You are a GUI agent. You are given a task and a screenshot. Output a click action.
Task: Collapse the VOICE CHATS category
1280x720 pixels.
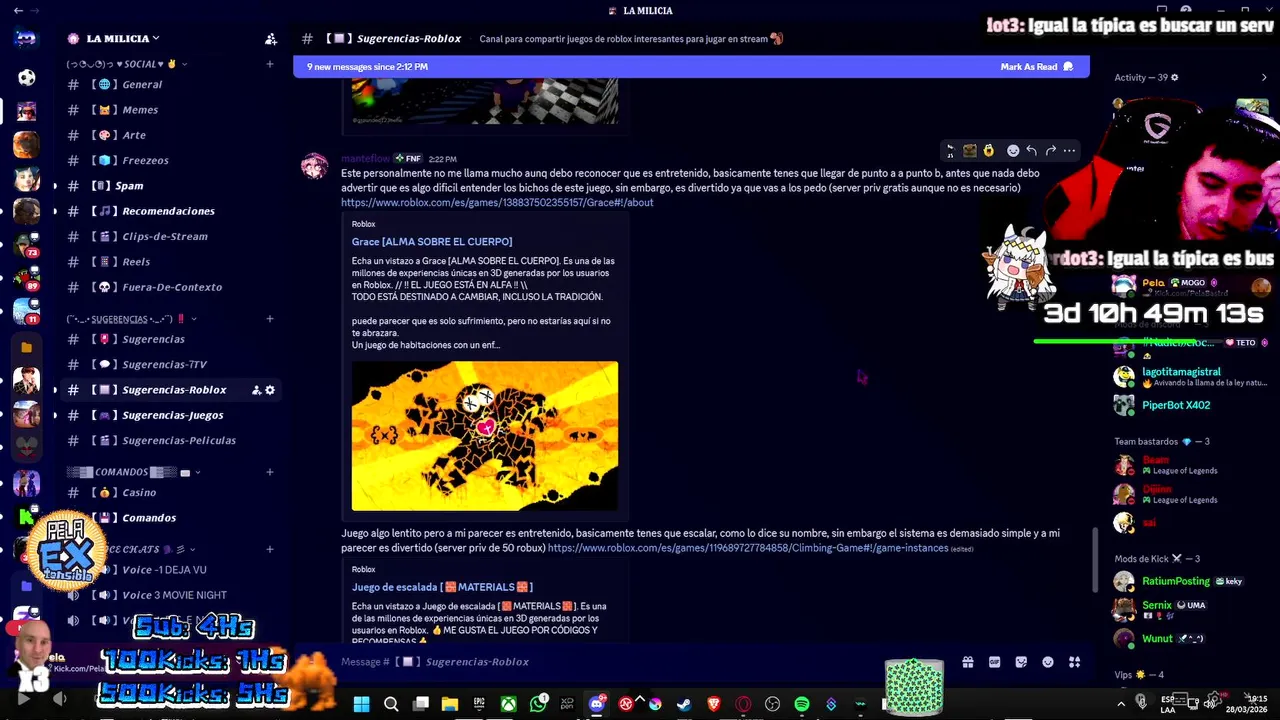pyautogui.click(x=150, y=549)
